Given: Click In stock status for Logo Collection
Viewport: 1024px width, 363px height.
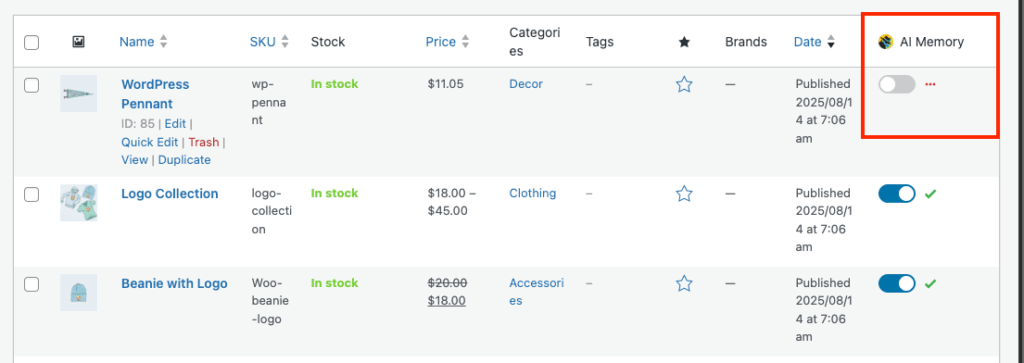Looking at the screenshot, I should tap(334, 193).
